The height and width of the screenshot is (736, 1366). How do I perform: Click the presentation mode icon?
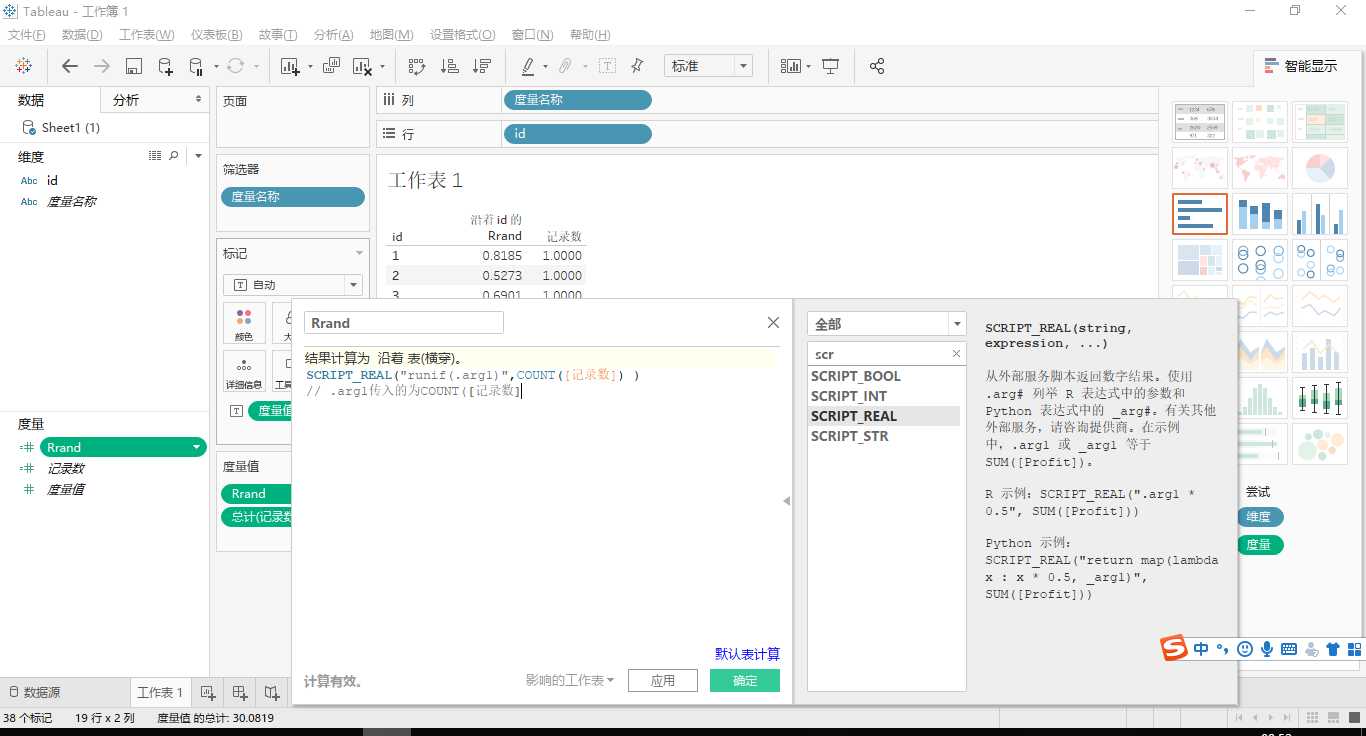tap(830, 66)
